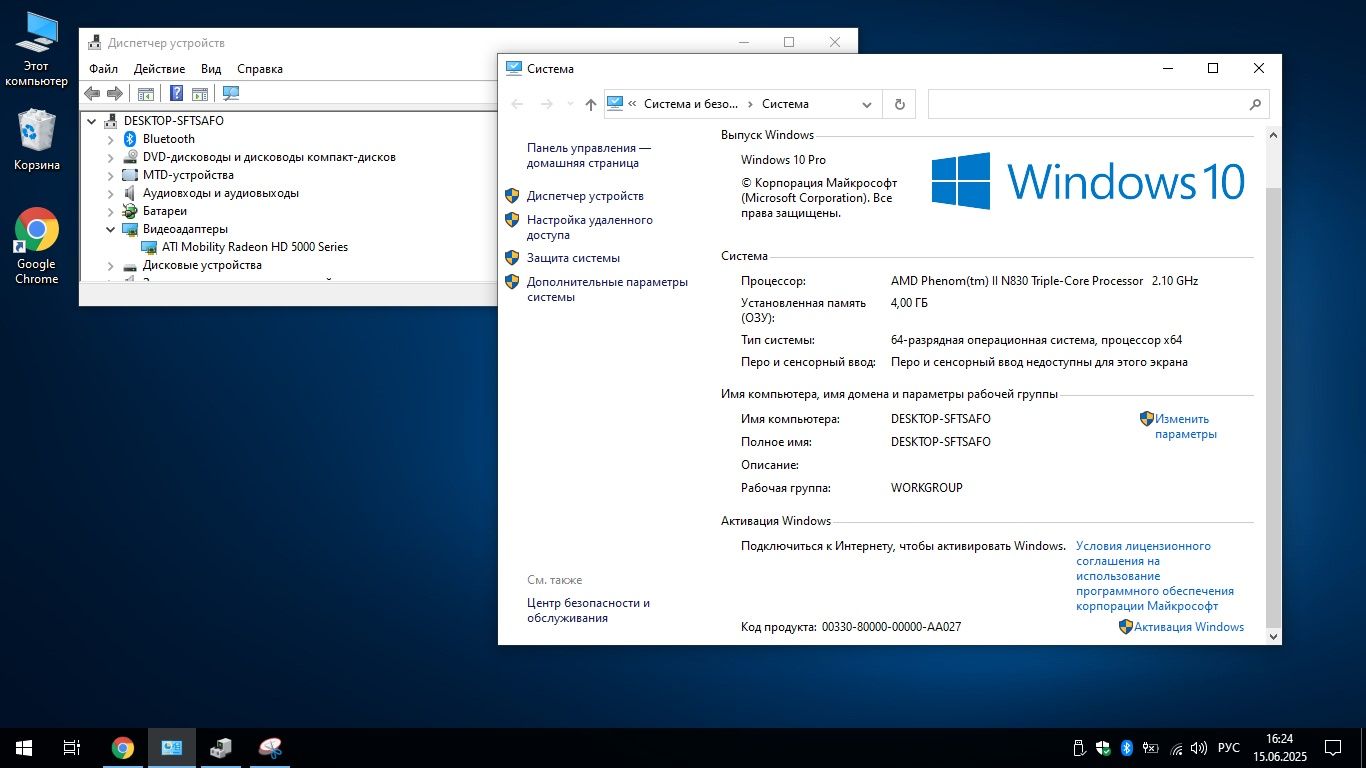Open the Action Center notification icon
Image resolution: width=1366 pixels, height=768 pixels.
click(x=1333, y=747)
